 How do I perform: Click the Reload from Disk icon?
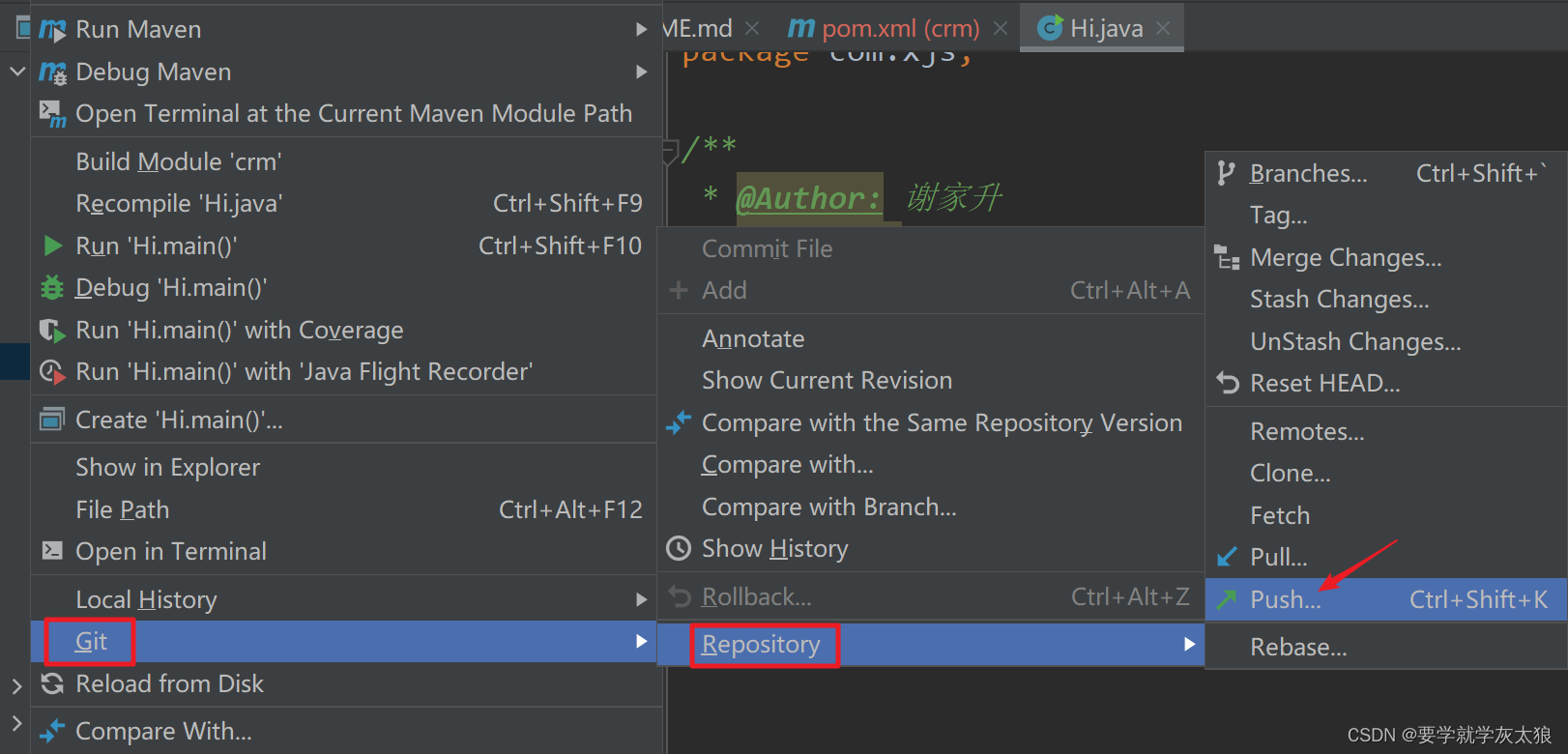point(52,683)
